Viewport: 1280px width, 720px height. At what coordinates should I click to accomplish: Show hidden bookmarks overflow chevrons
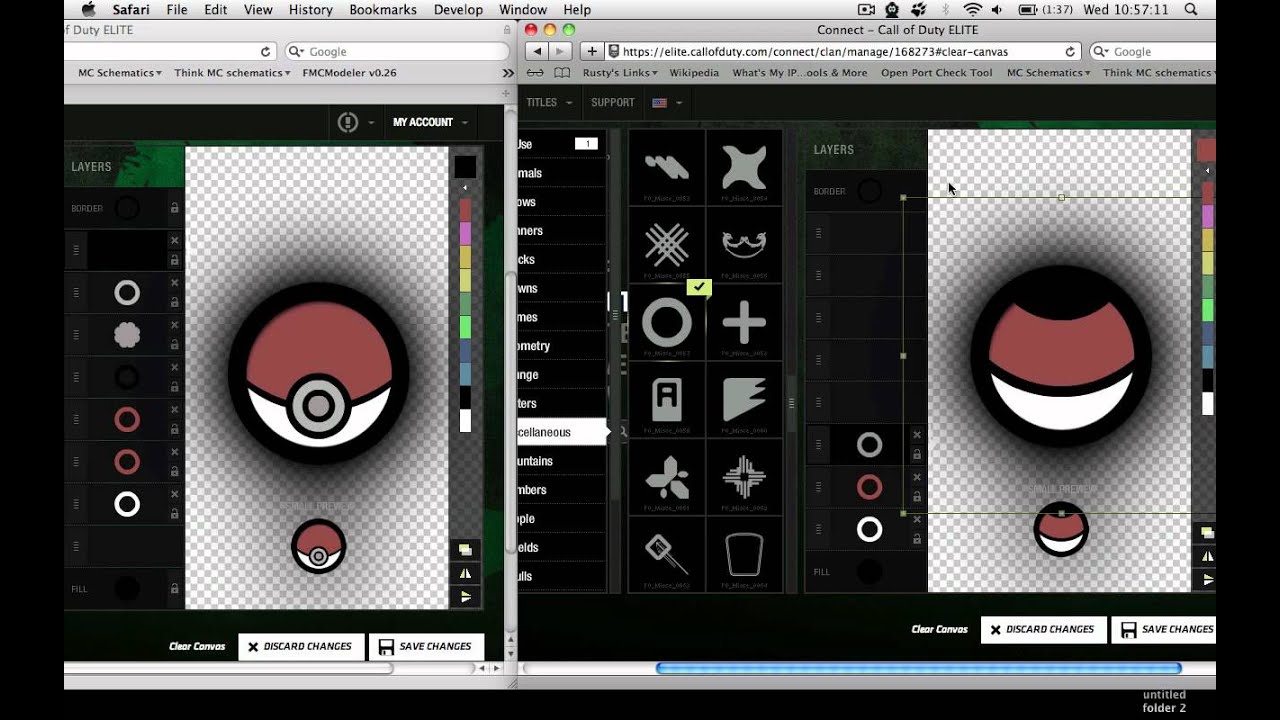508,73
